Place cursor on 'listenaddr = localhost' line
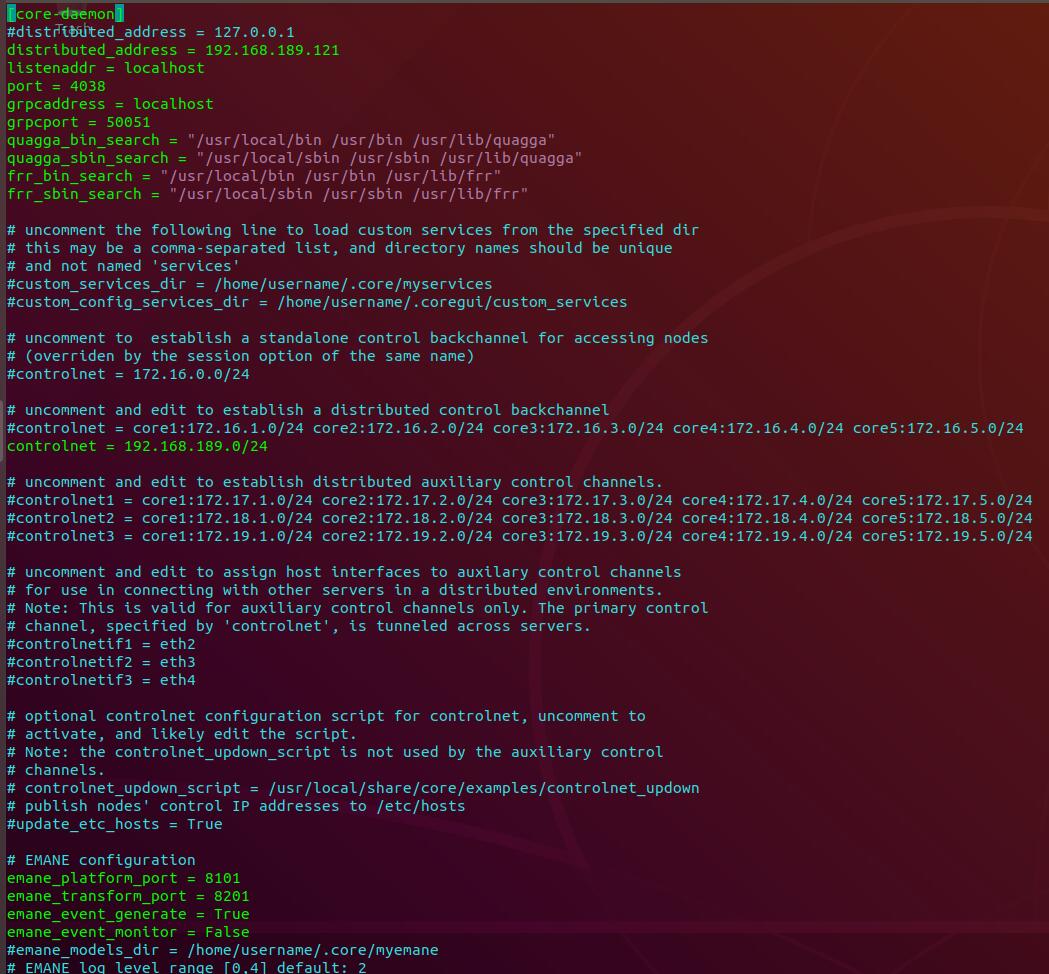 click(106, 68)
